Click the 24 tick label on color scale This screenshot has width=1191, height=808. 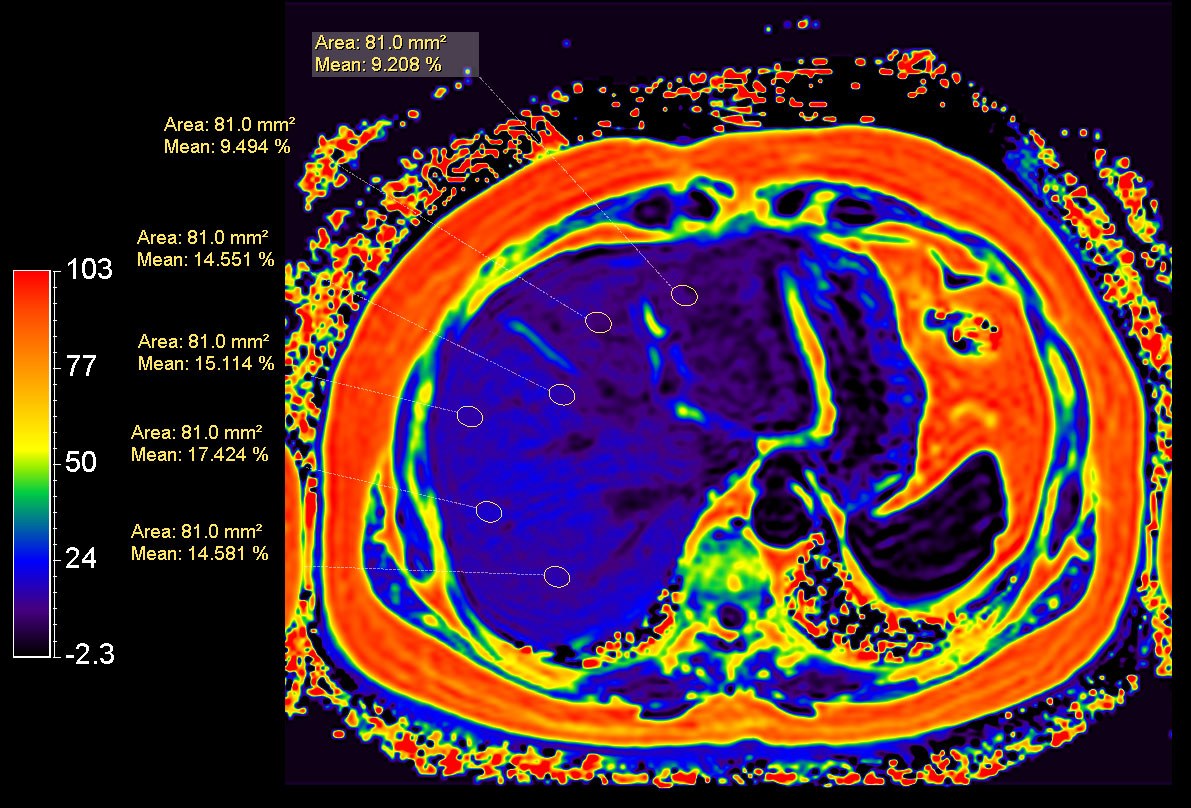tap(81, 559)
